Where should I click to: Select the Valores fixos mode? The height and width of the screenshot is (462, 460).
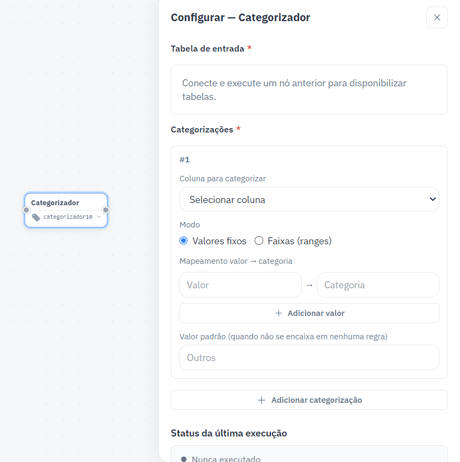184,241
